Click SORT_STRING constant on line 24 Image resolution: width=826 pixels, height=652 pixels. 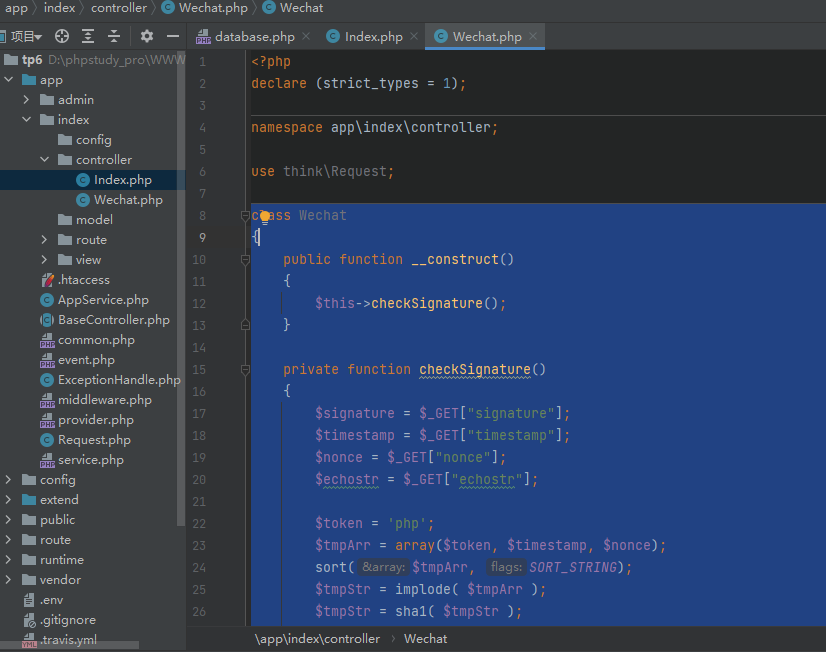[x=573, y=567]
